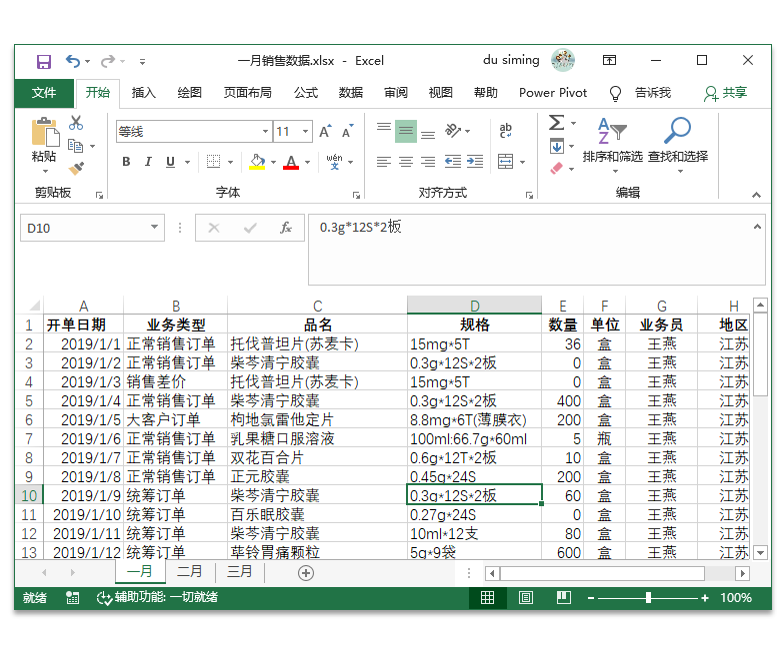Screen dimensions: 784x650
Task: Add a new sheet with plus icon
Action: pyautogui.click(x=306, y=573)
